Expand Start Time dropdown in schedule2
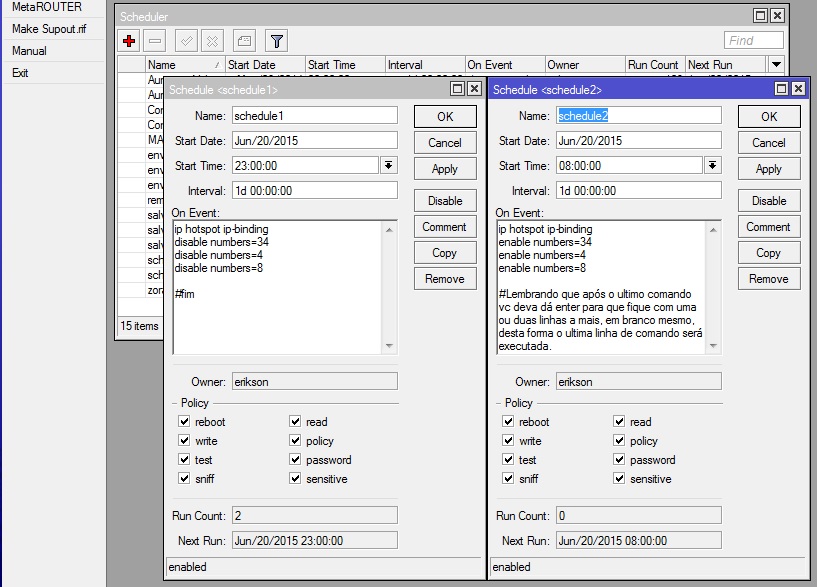The height and width of the screenshot is (587, 817). [x=713, y=166]
